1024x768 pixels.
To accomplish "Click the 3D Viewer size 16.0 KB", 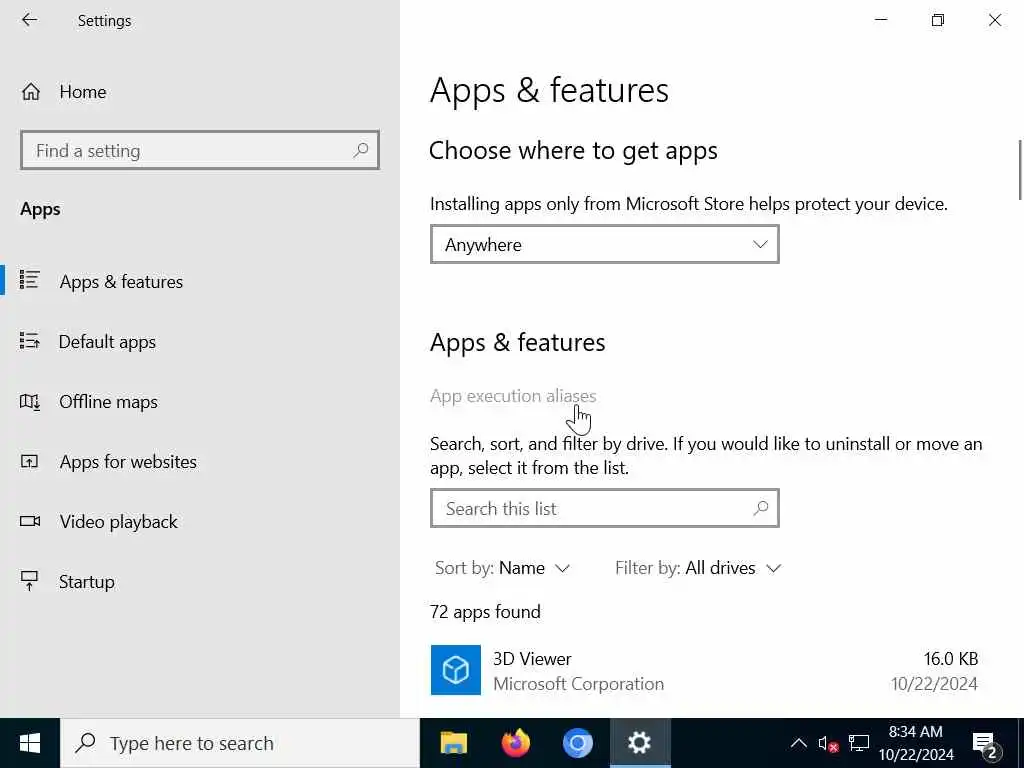I will pos(950,659).
